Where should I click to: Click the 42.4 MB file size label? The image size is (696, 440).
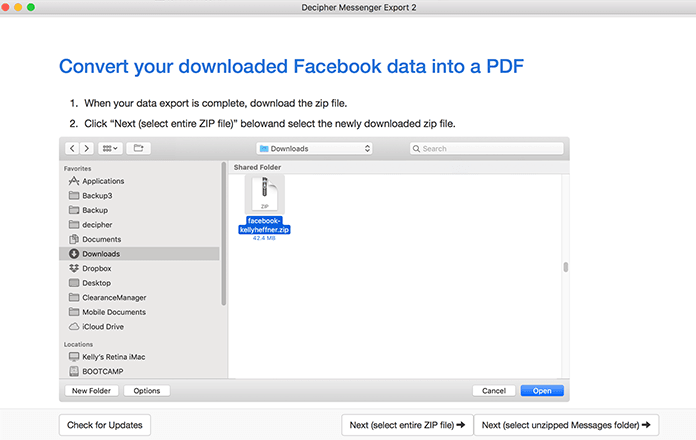click(264, 238)
